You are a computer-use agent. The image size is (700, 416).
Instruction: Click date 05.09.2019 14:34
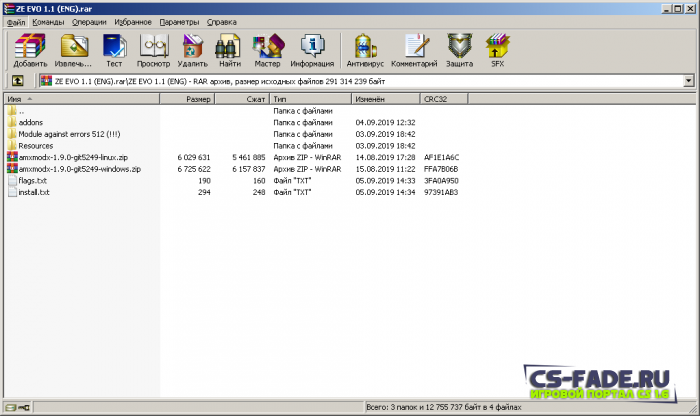click(x=385, y=192)
